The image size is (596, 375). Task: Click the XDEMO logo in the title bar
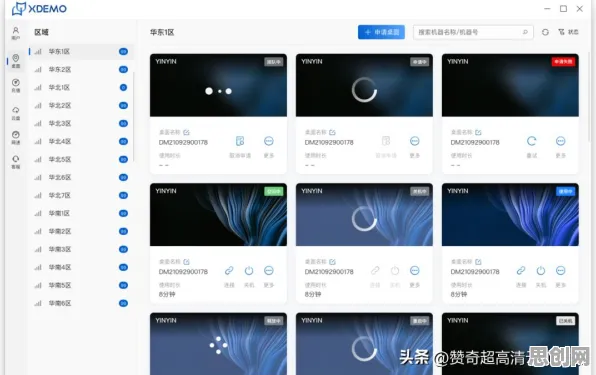point(39,8)
